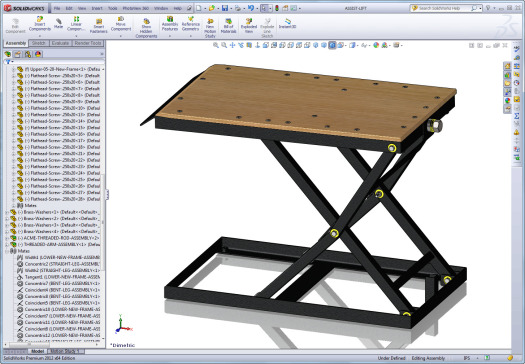Open Assembly Features

[x=170, y=23]
